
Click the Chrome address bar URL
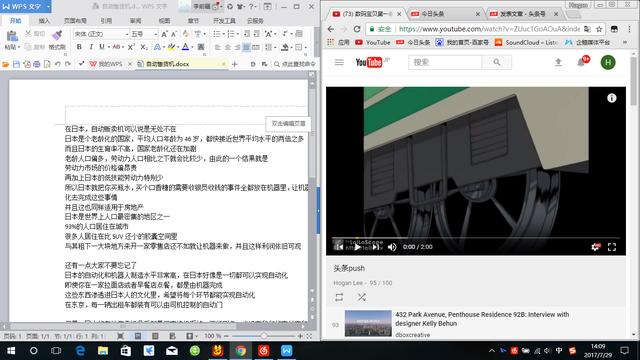[x=489, y=29]
